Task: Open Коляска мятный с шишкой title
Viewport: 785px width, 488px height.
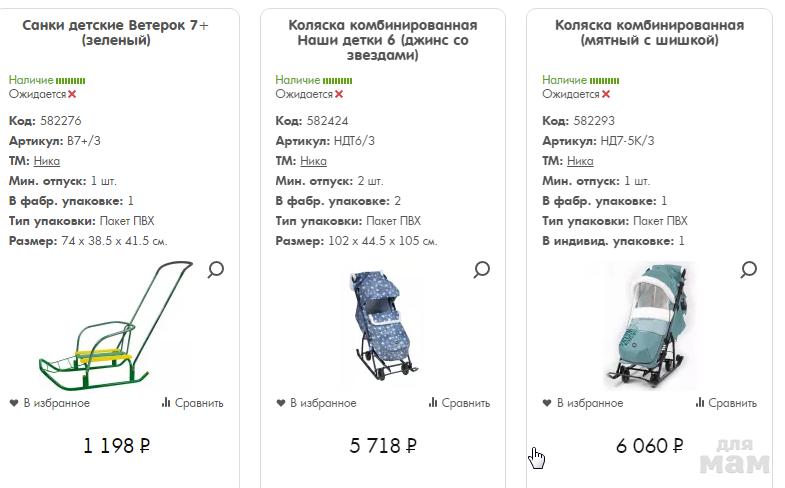Action: click(x=649, y=33)
